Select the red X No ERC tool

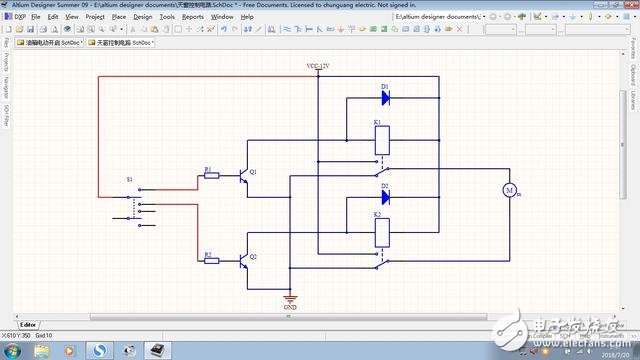tap(459, 29)
